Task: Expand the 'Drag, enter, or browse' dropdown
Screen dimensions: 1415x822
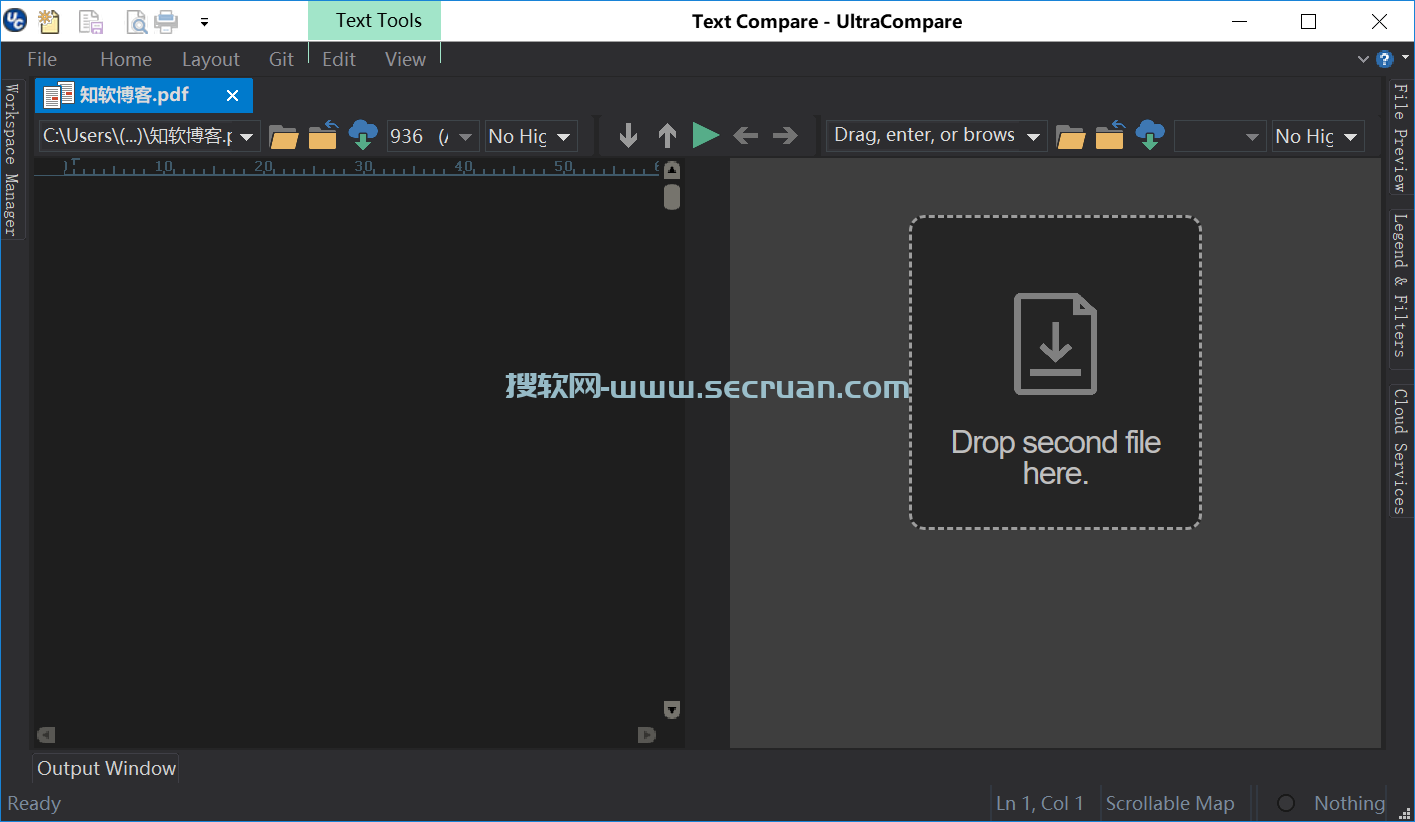Action: [x=1034, y=137]
